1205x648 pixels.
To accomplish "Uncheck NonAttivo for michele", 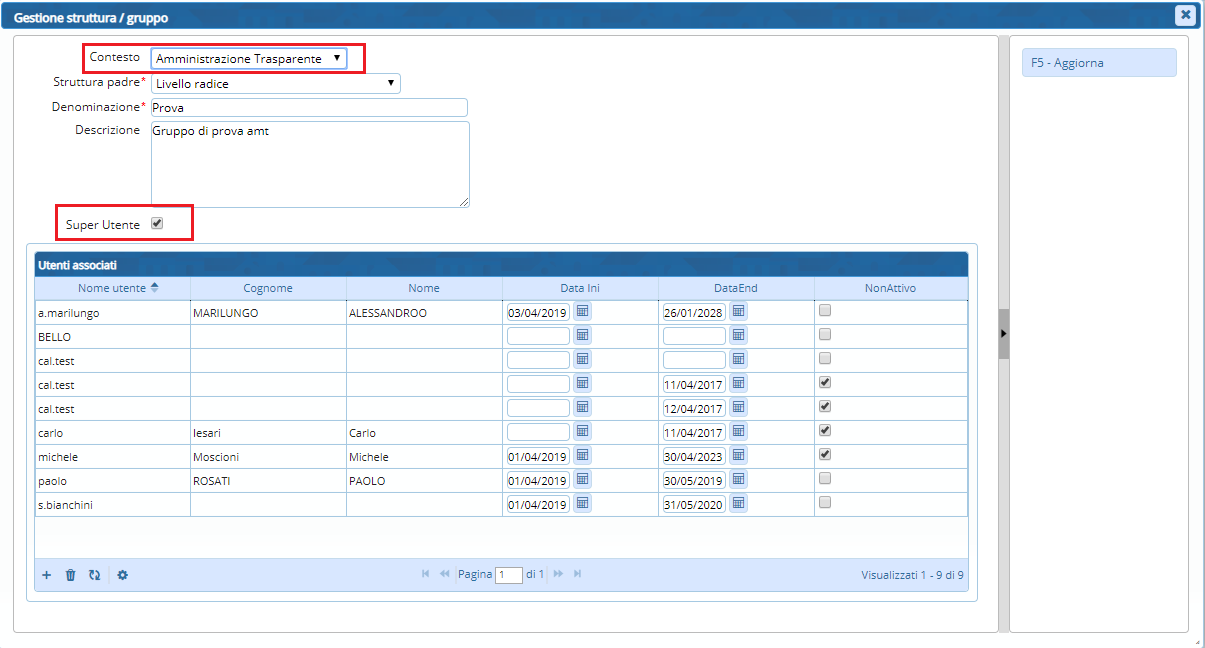I will click(825, 455).
